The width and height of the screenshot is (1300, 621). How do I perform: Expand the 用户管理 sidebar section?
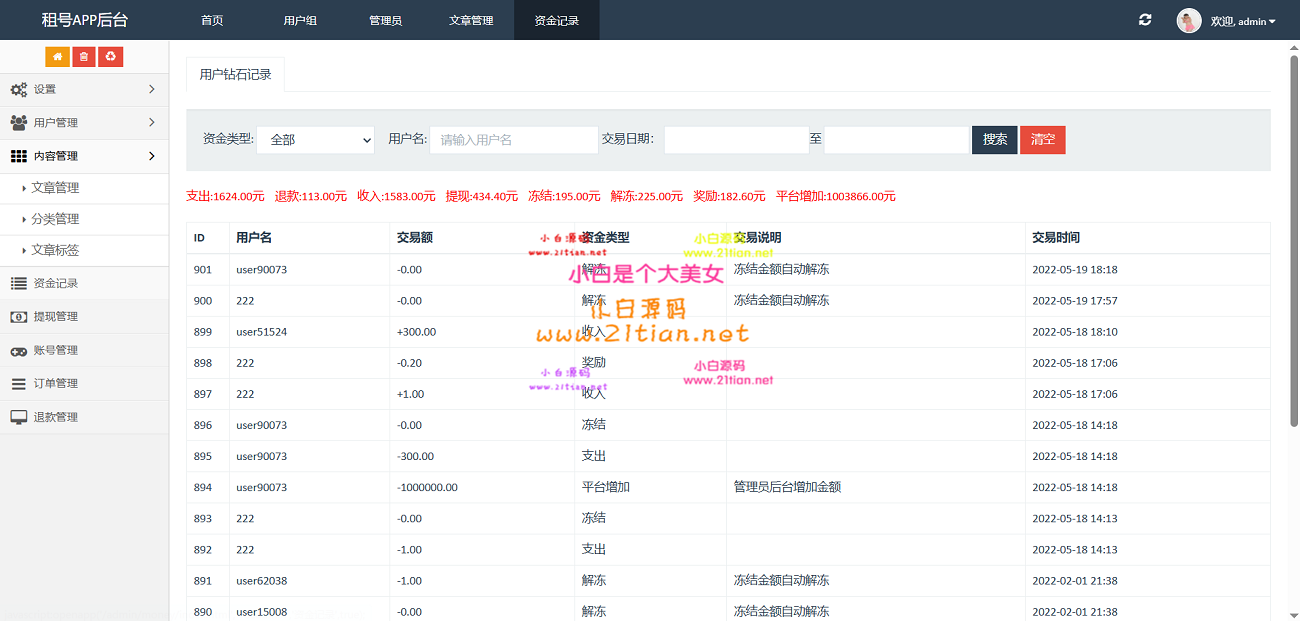pos(84,123)
